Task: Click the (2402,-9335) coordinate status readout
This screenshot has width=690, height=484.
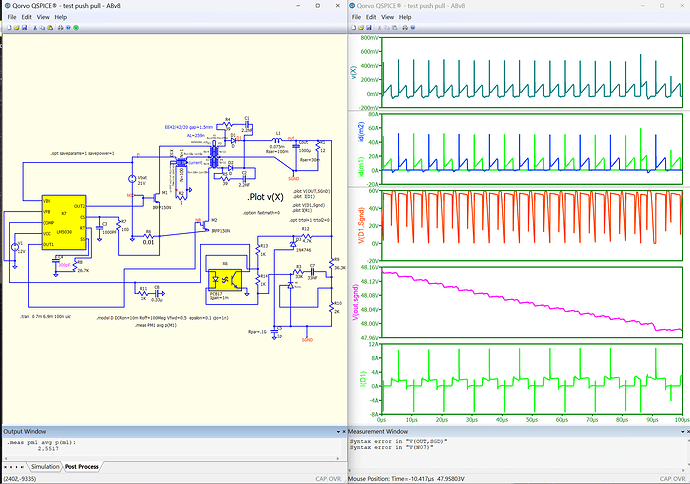Action: point(19,479)
